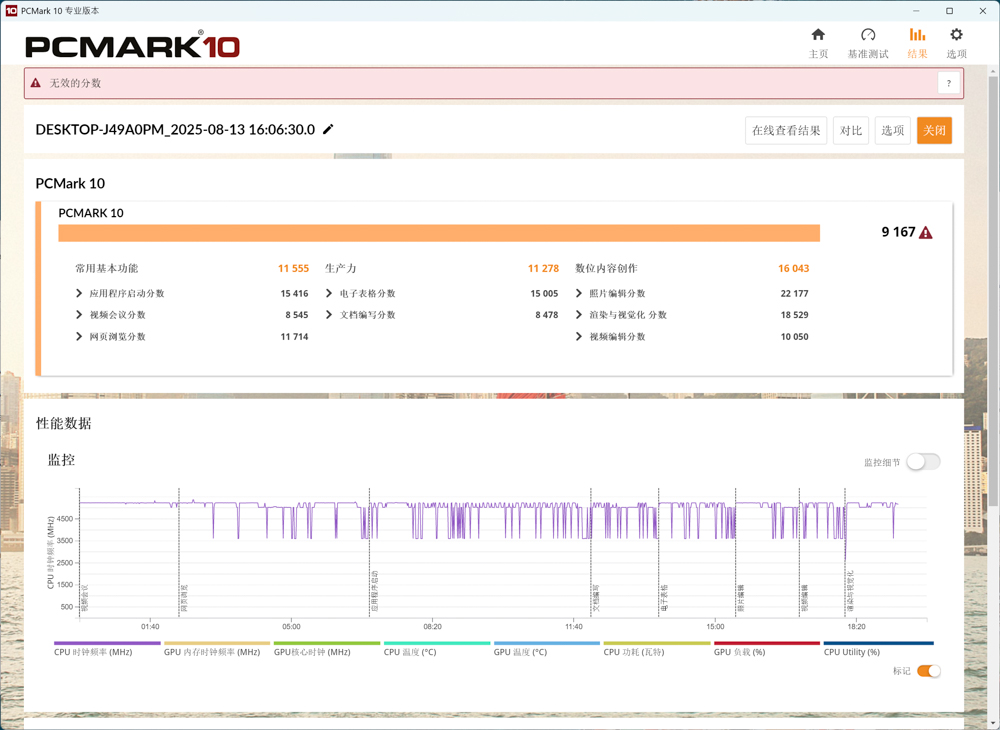The image size is (1000, 730).
Task: Click the question mark help button
Action: pos(948,83)
